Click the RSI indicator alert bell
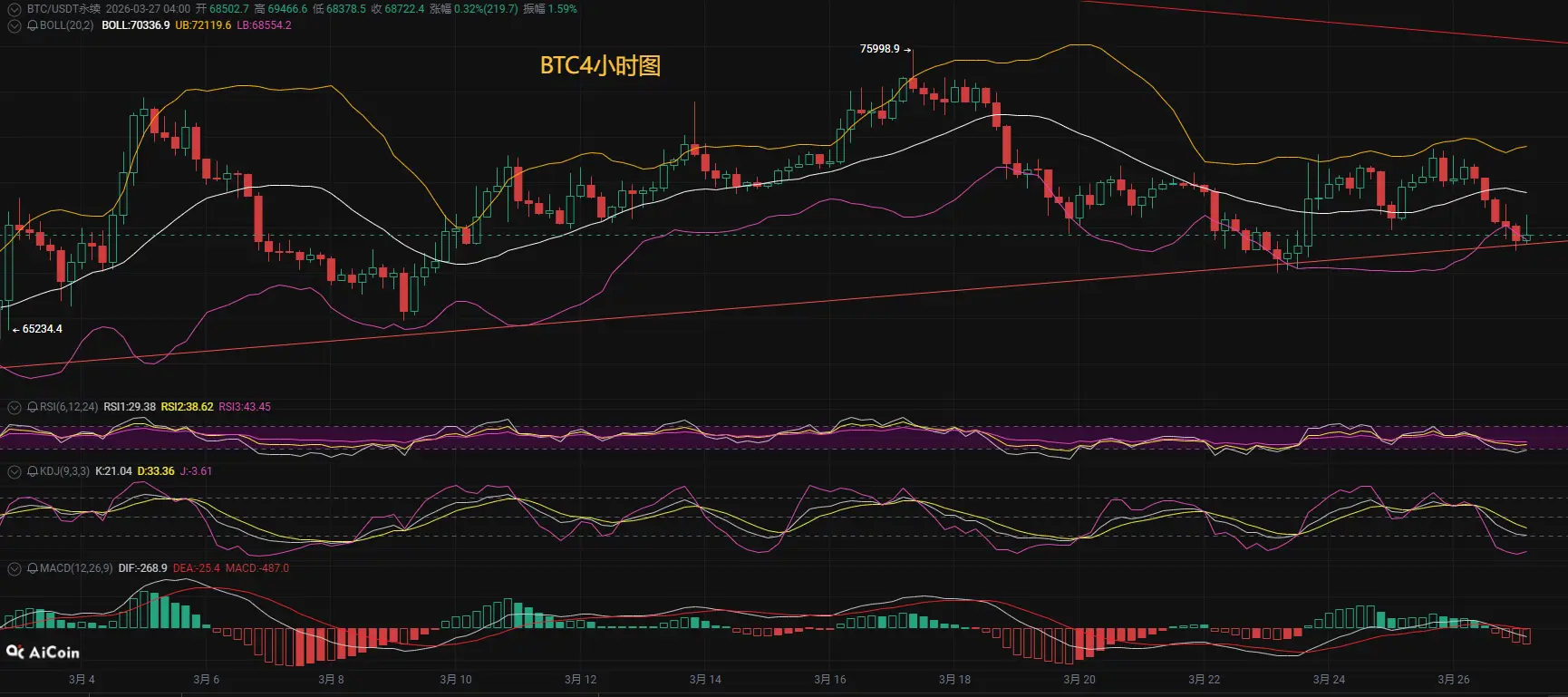The width and height of the screenshot is (1568, 697). pos(33,407)
